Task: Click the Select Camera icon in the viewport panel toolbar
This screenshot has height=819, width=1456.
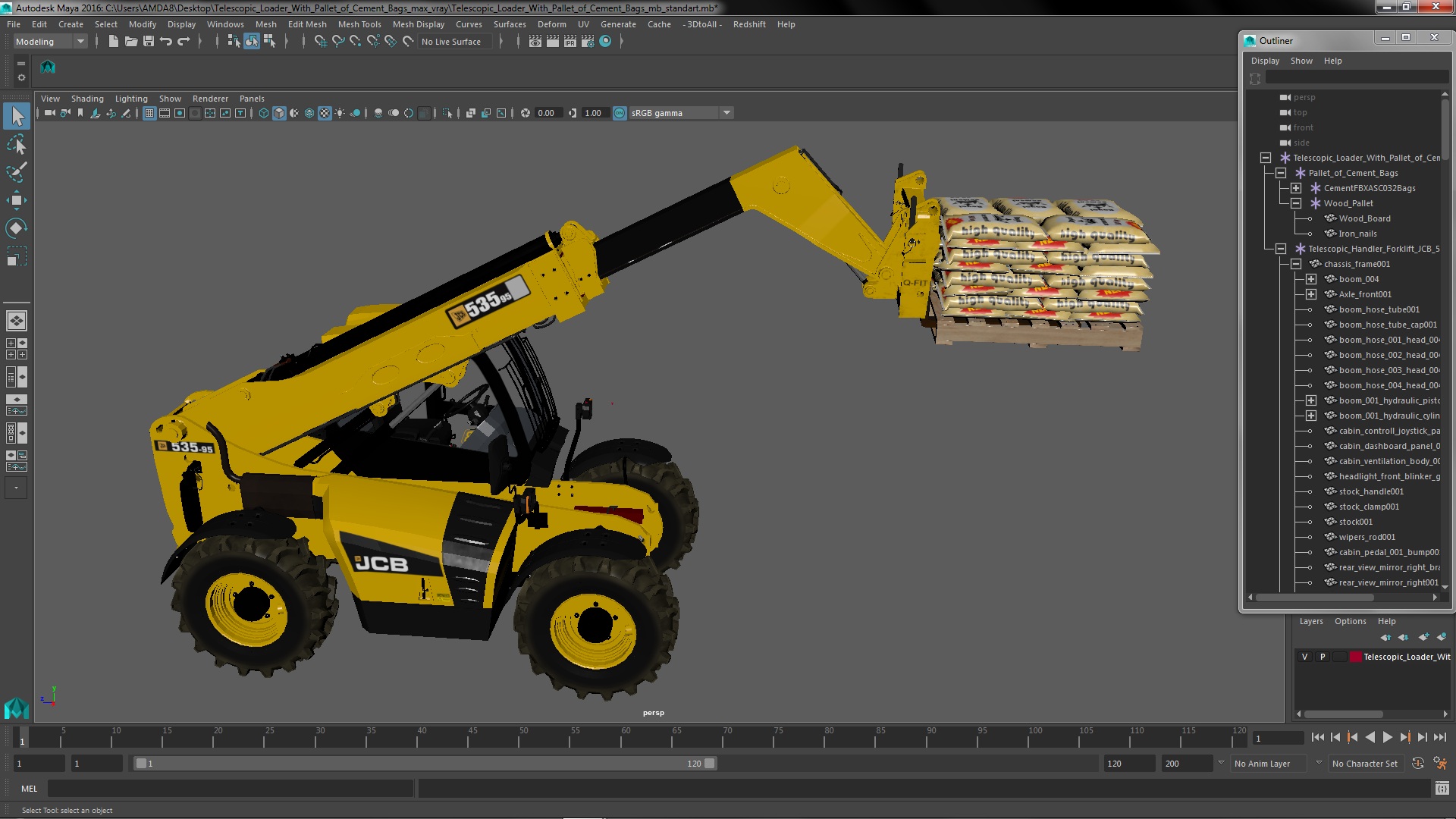Action: [49, 113]
